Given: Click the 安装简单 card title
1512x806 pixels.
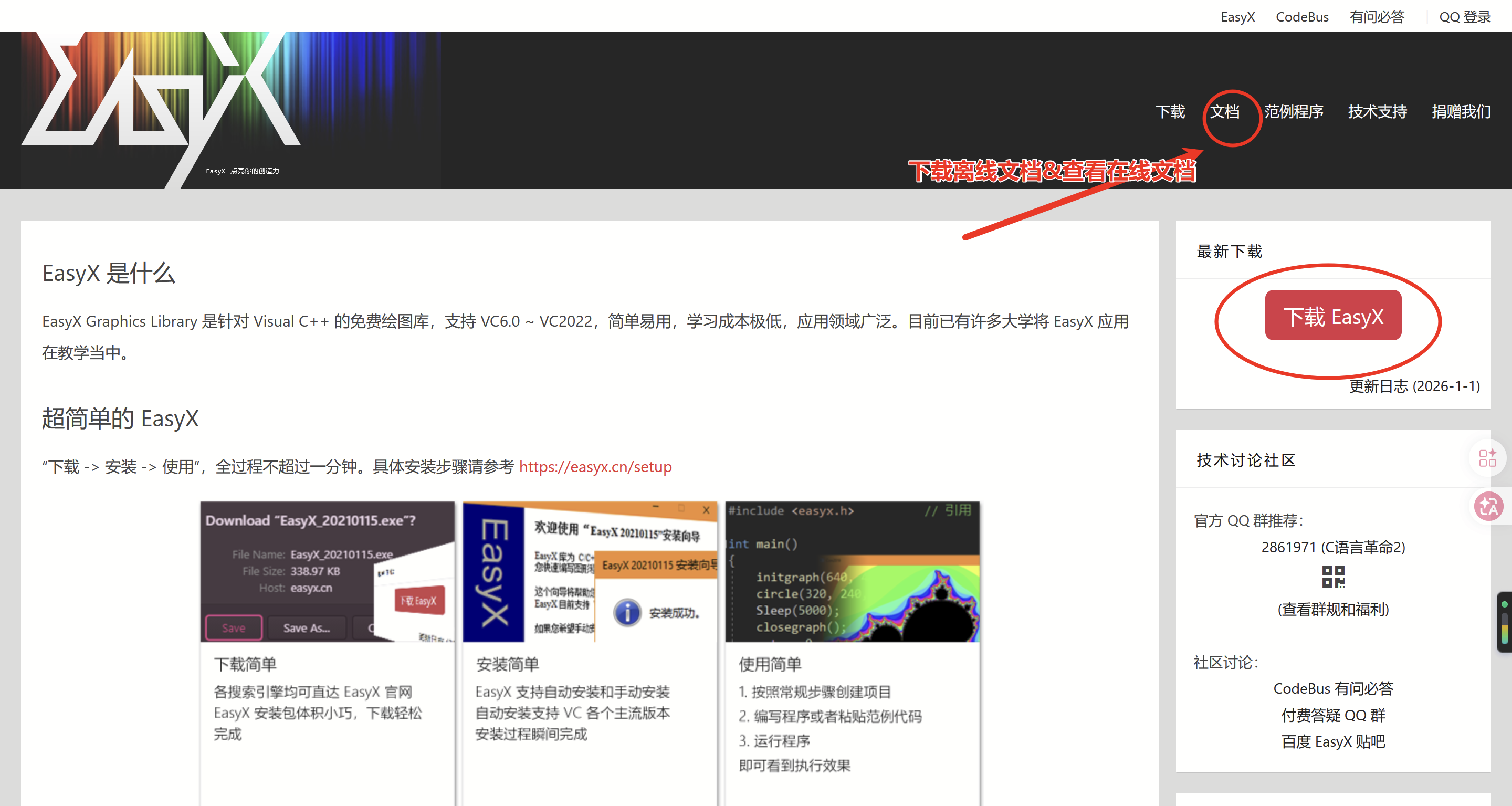Looking at the screenshot, I should pyautogui.click(x=508, y=665).
